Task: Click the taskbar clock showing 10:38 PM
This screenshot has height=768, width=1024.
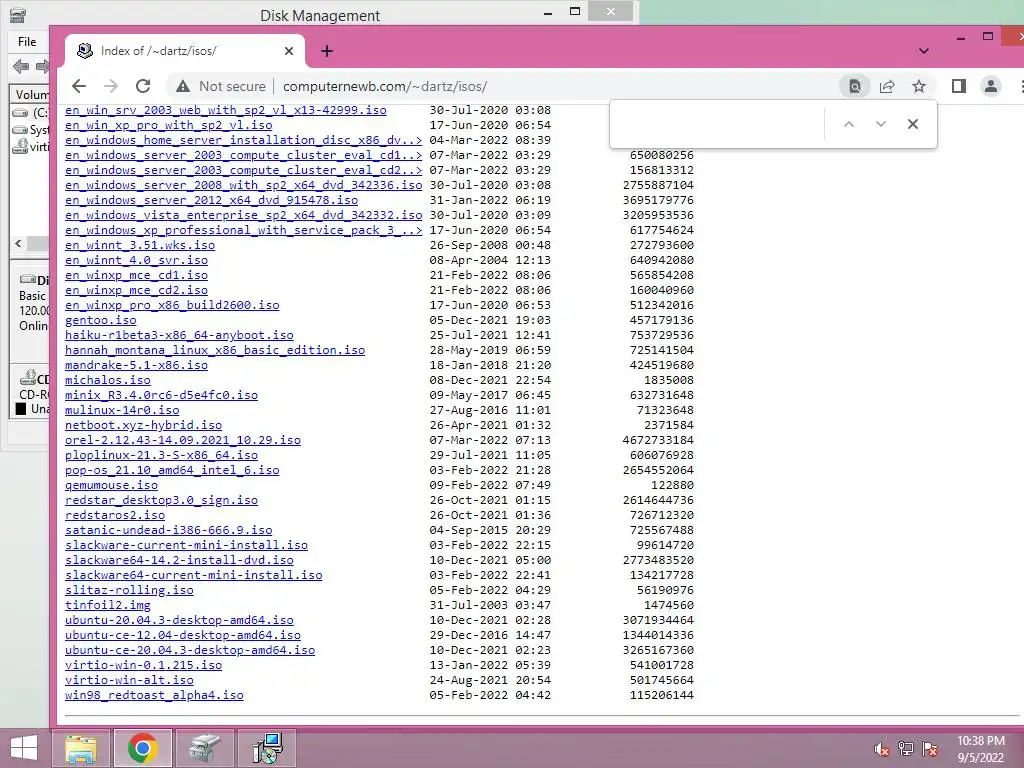Action: 981,749
